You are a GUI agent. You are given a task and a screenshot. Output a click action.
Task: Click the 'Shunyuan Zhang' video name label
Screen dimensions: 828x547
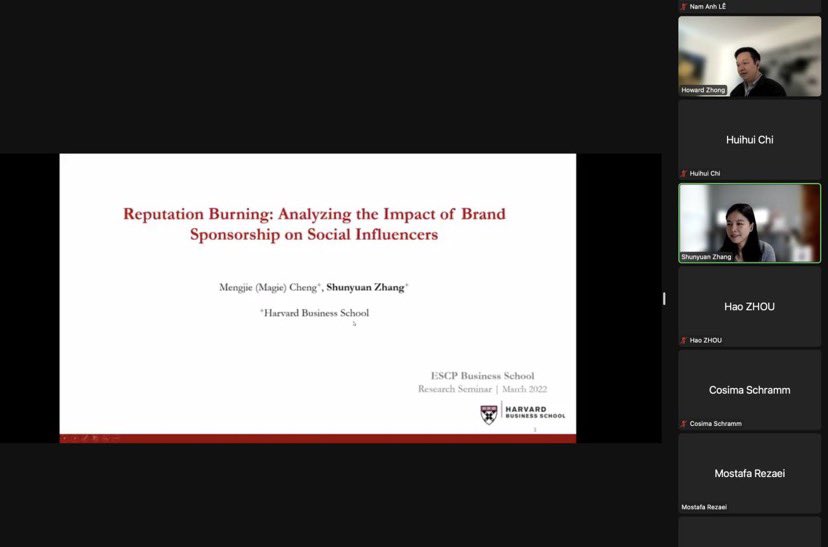(706, 257)
